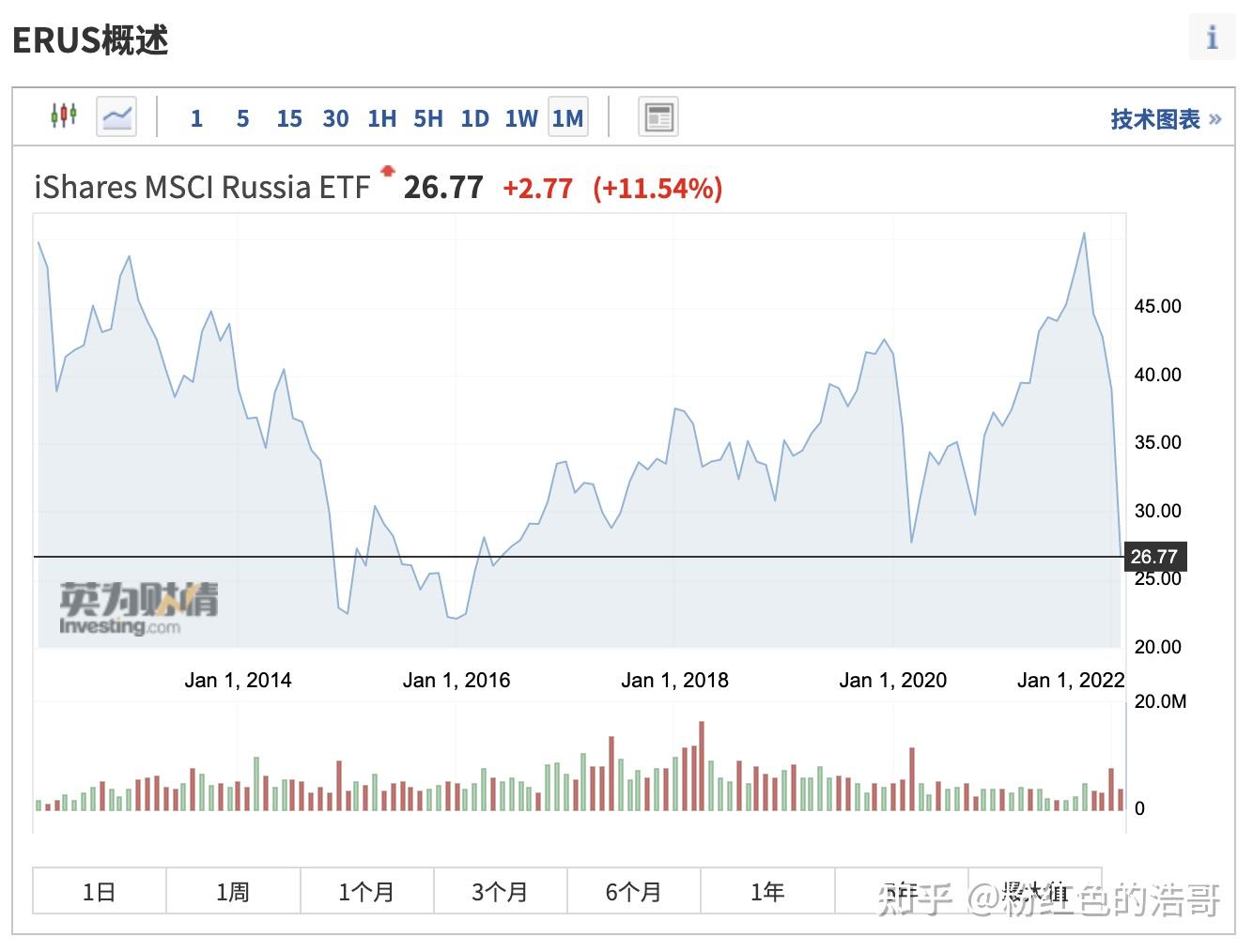The width and height of the screenshot is (1253, 952).
Task: Choose the 15 minute interval
Action: pos(289,118)
